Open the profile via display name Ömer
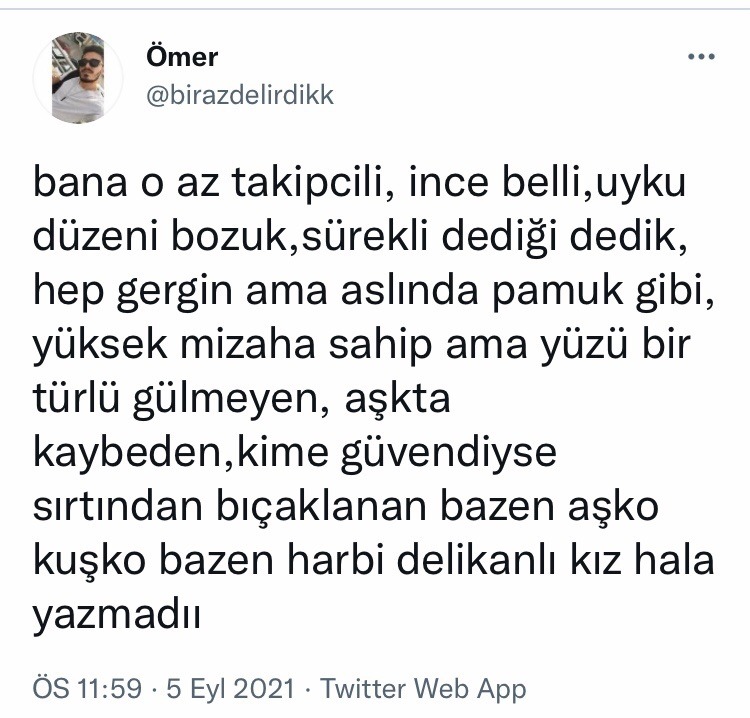The width and height of the screenshot is (750, 718). pos(181,57)
